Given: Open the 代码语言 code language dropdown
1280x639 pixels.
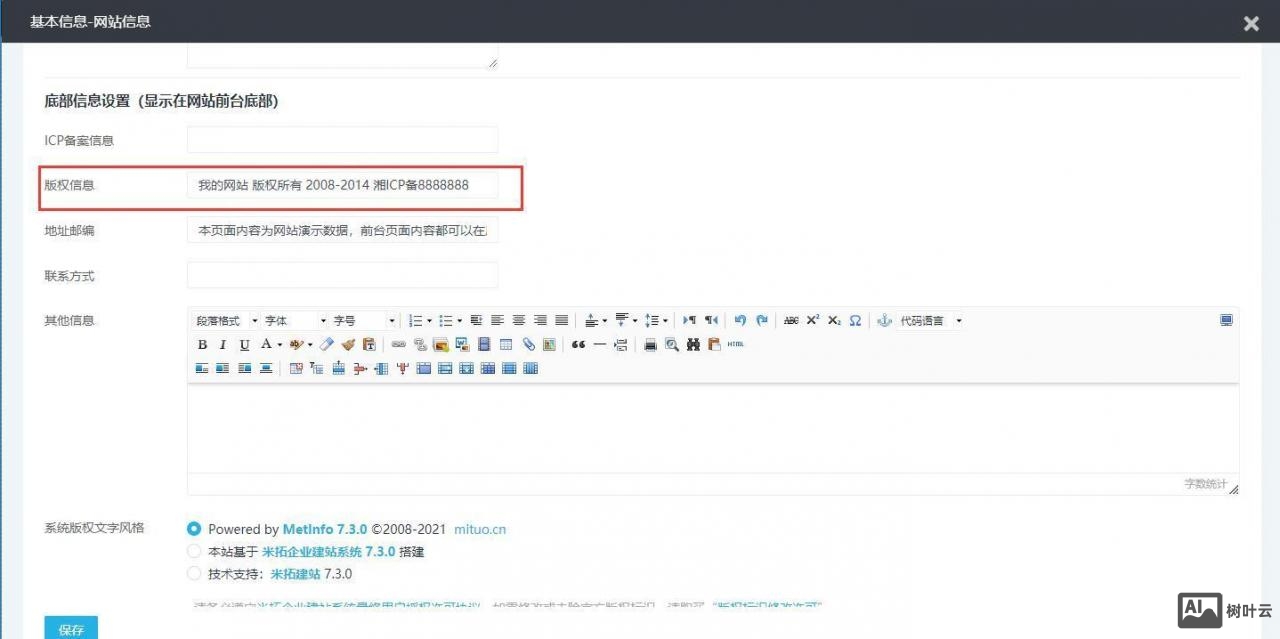Looking at the screenshot, I should (x=928, y=320).
